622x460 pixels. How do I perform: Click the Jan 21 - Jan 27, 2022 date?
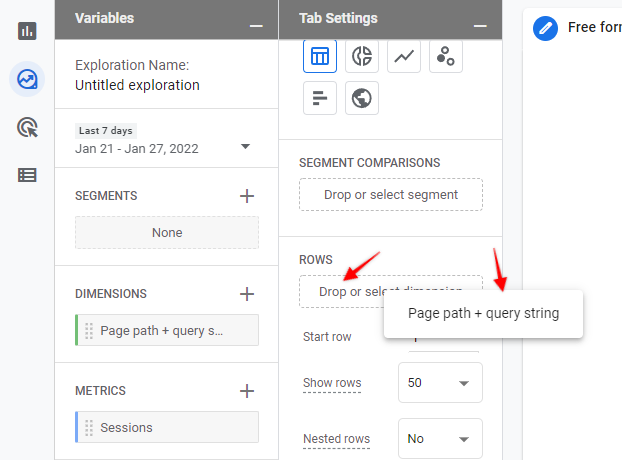click(136, 149)
